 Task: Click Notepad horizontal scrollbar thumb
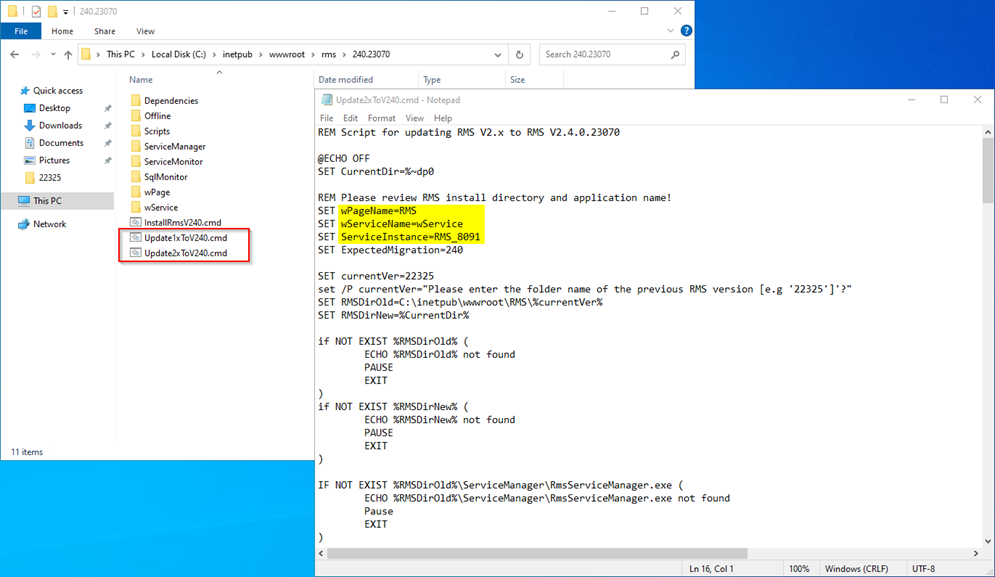pos(537,554)
